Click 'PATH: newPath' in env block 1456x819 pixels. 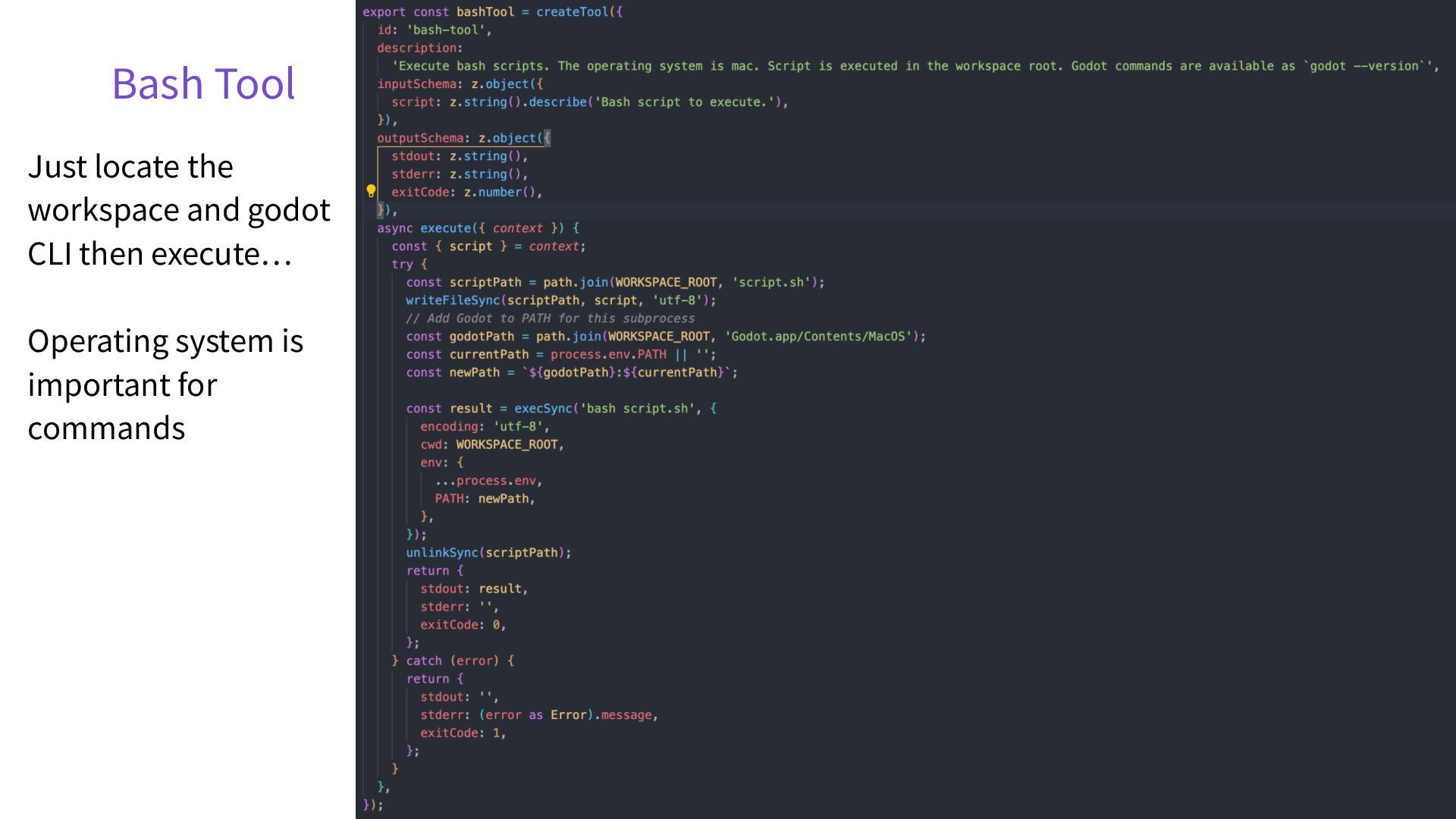[484, 499]
